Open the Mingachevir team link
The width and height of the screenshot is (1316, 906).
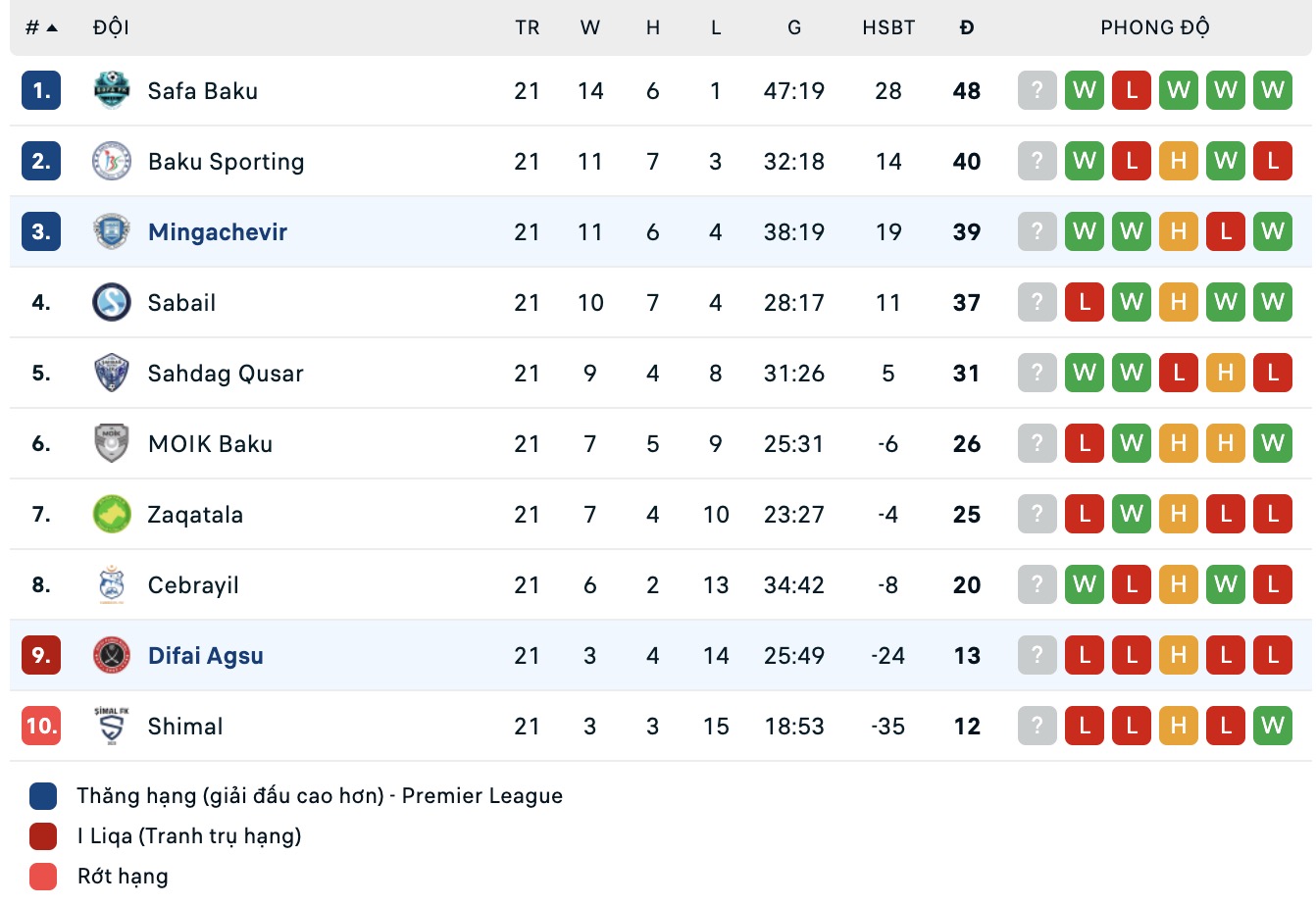click(x=218, y=232)
